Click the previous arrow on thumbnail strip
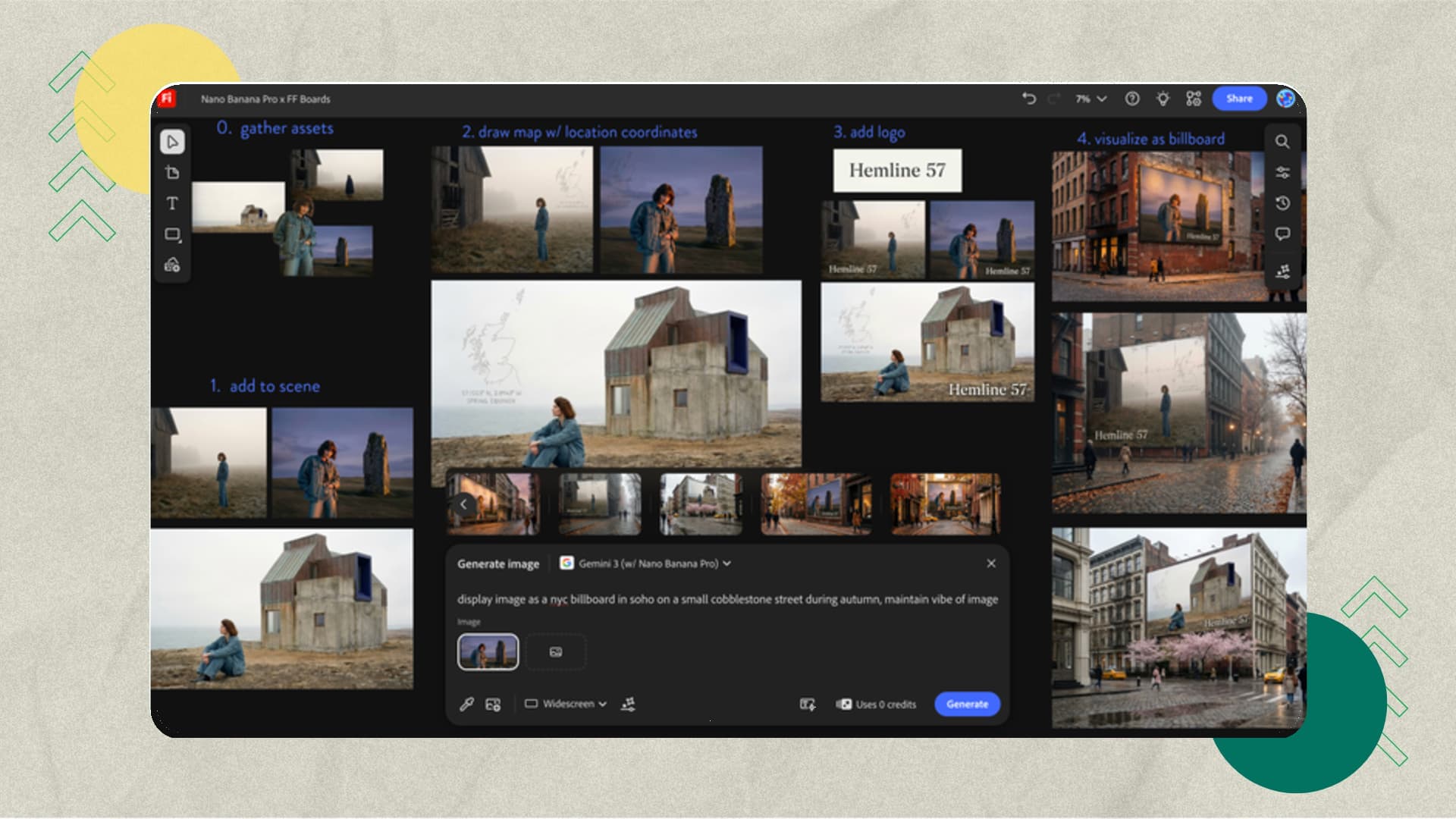 click(x=463, y=504)
